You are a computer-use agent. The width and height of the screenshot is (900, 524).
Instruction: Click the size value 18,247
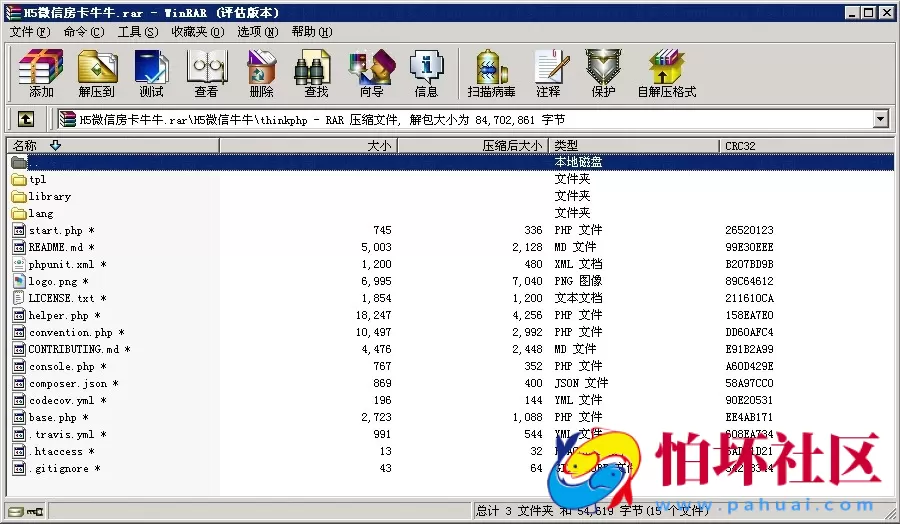[x=374, y=315]
